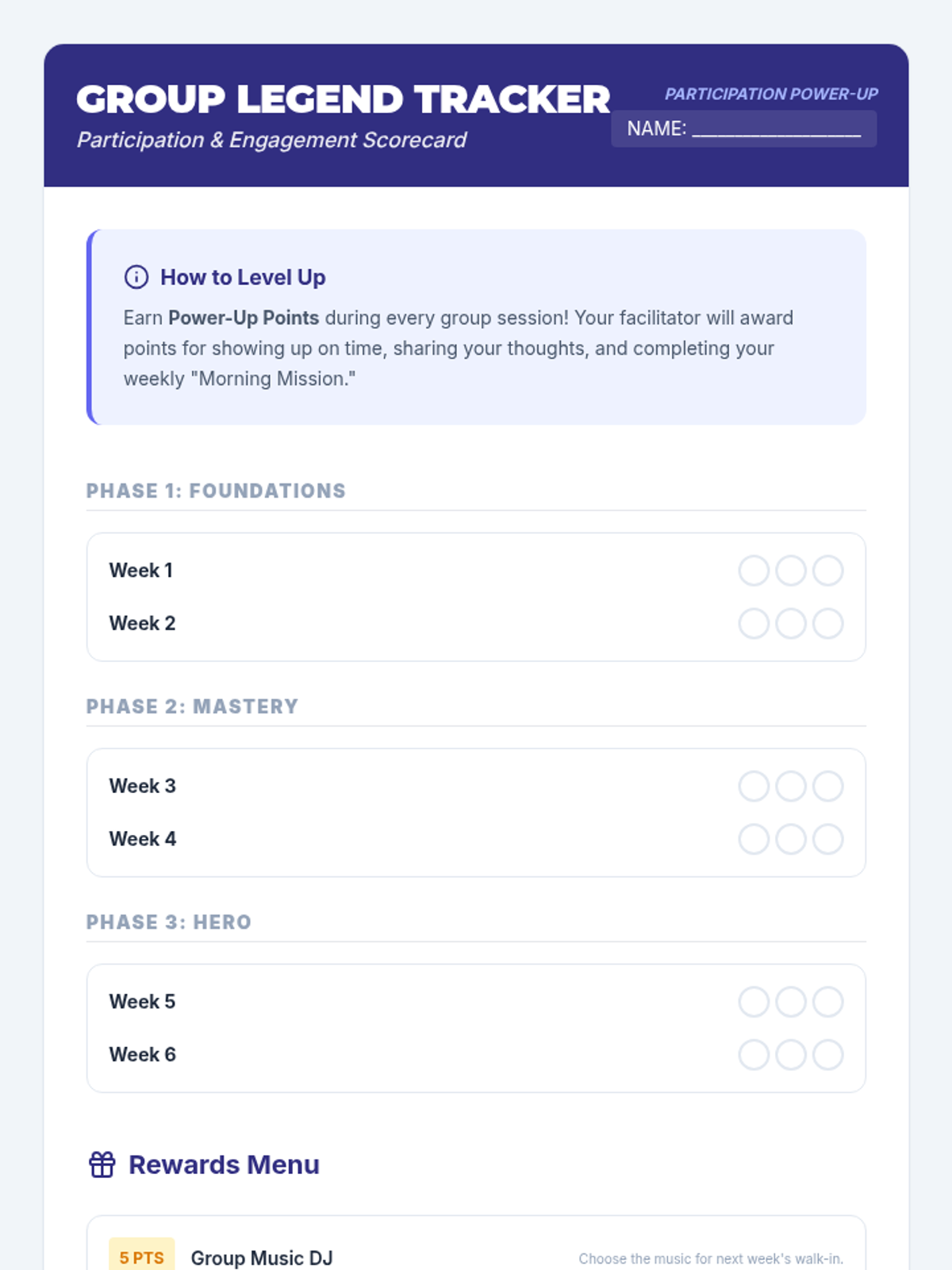Select the Week 2 row label
The height and width of the screenshot is (1270, 952).
142,624
